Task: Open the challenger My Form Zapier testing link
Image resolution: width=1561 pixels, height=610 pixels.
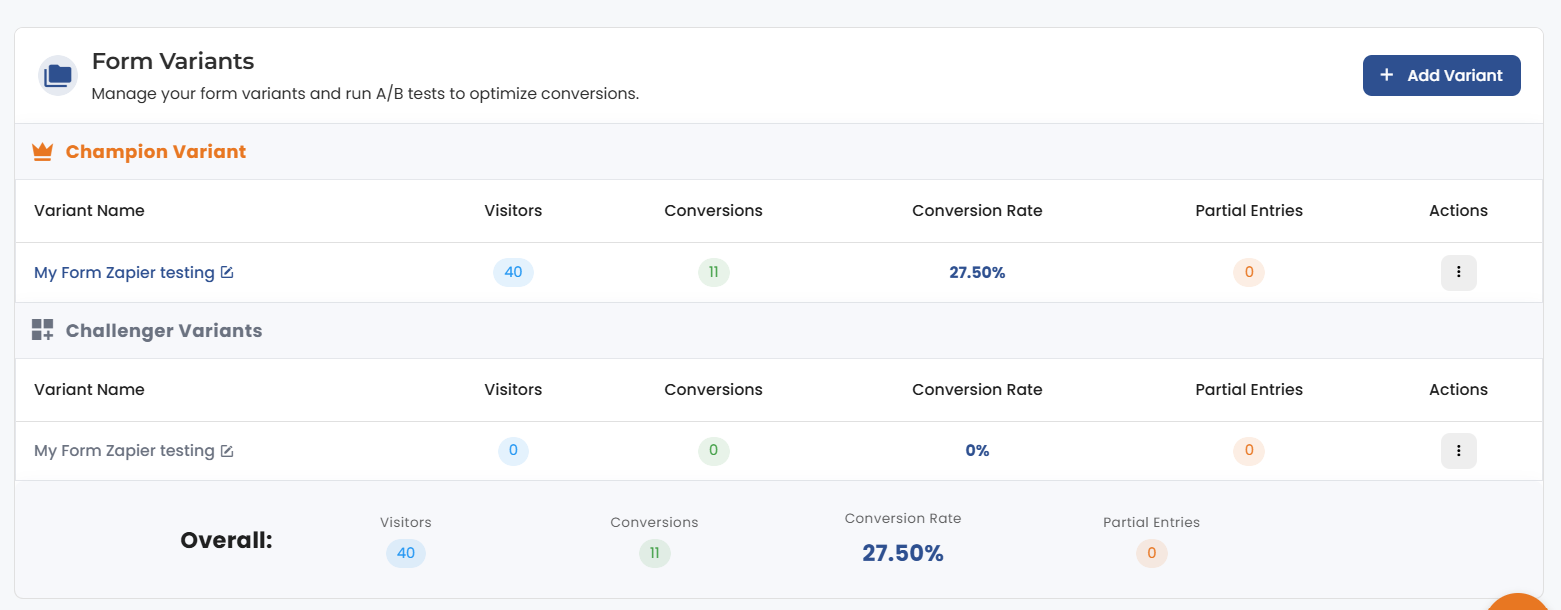Action: click(x=124, y=451)
